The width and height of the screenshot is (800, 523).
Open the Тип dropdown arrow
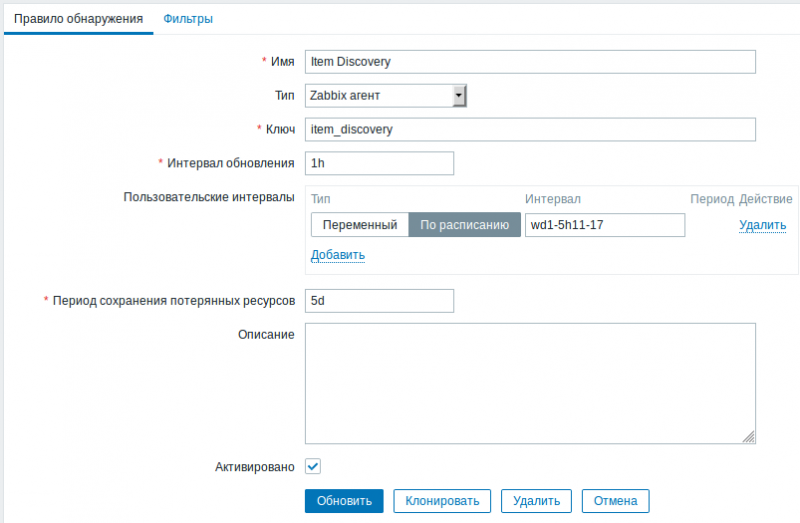tap(460, 96)
